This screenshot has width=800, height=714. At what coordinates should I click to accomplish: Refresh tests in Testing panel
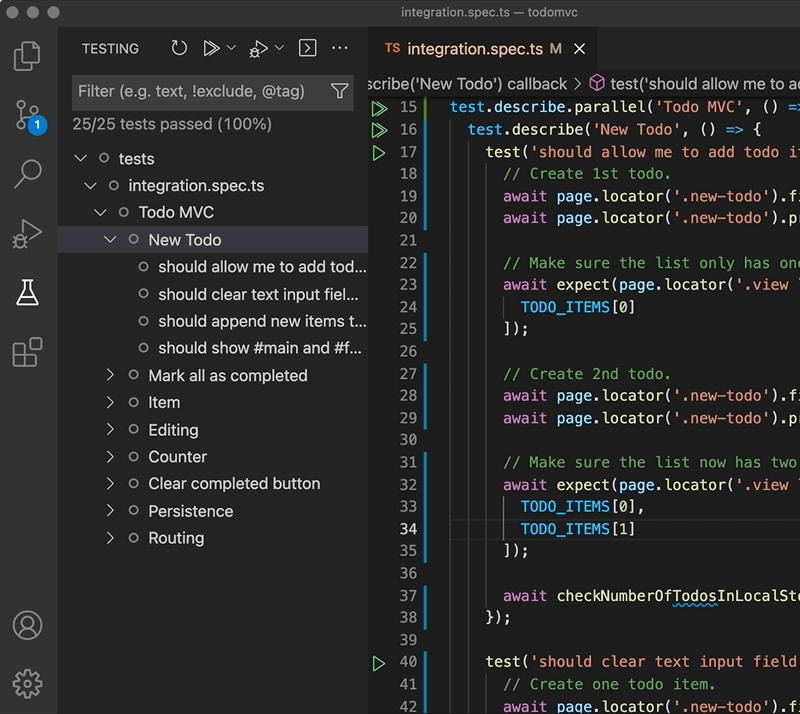tap(179, 48)
